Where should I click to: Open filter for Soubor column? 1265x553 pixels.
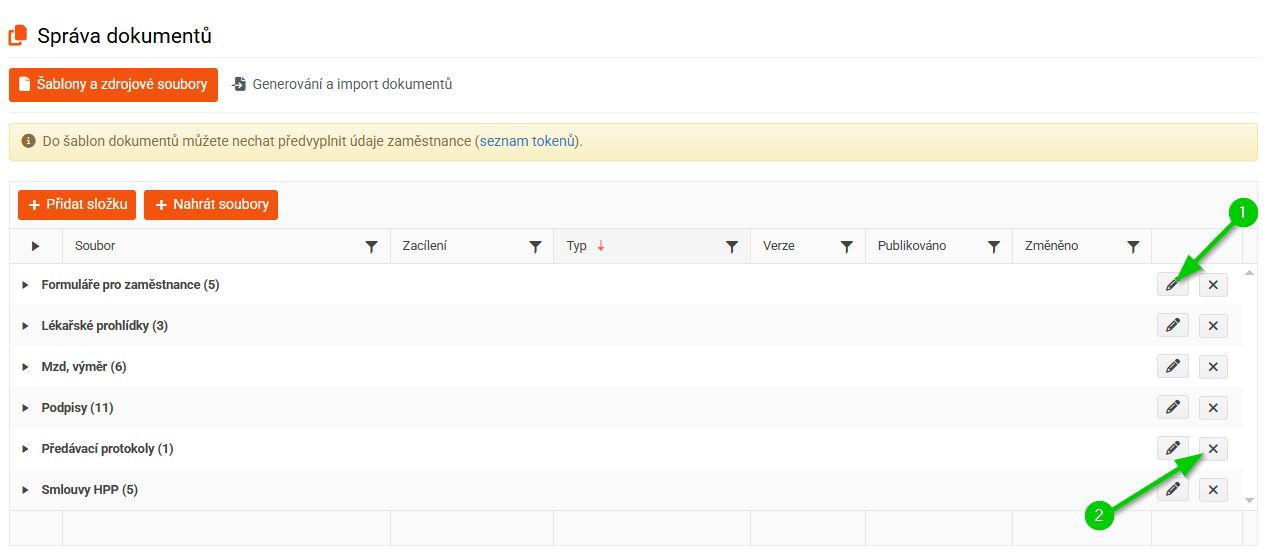(x=372, y=246)
